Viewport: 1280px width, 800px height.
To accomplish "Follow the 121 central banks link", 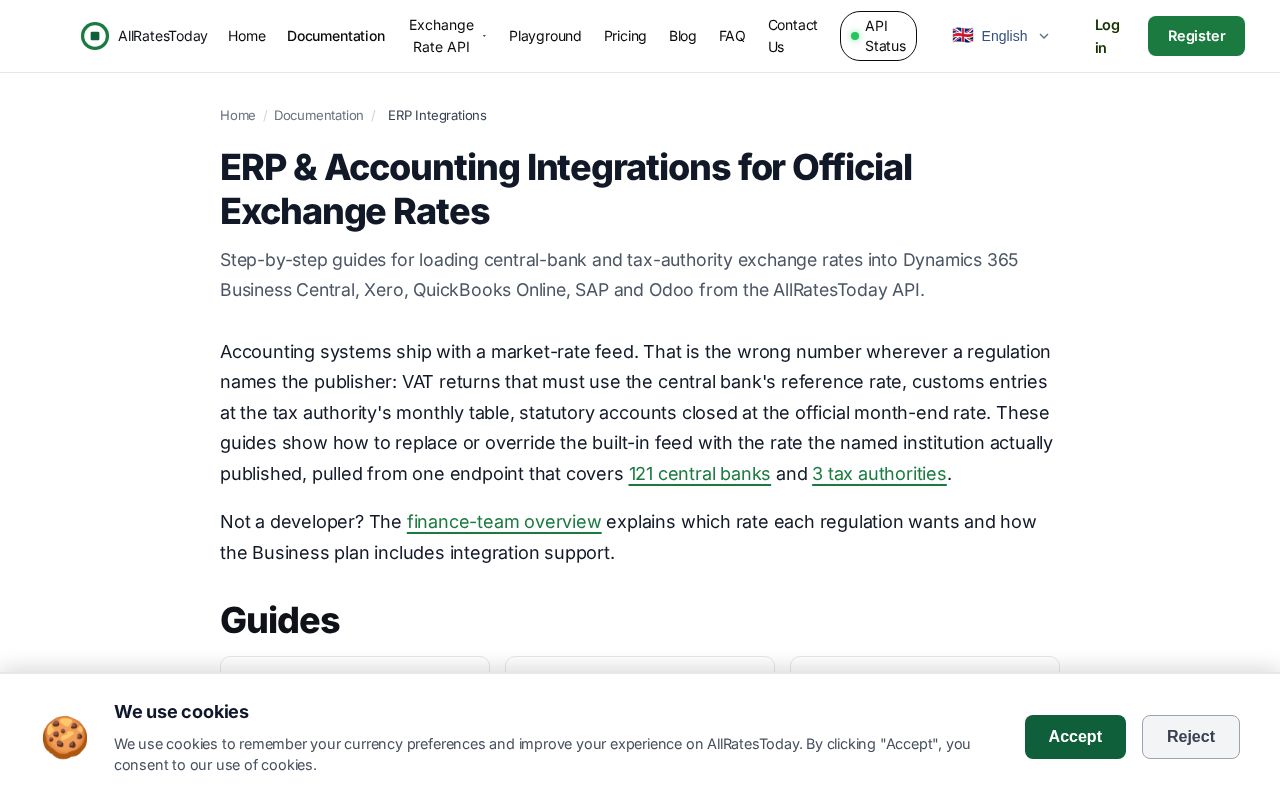I will (x=700, y=474).
